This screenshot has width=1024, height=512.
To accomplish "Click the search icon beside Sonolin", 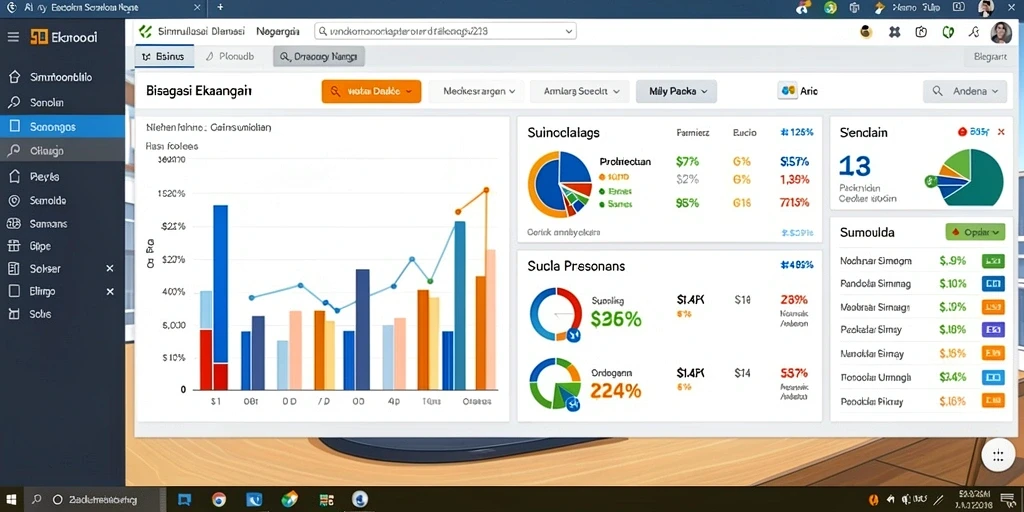I will (x=14, y=103).
